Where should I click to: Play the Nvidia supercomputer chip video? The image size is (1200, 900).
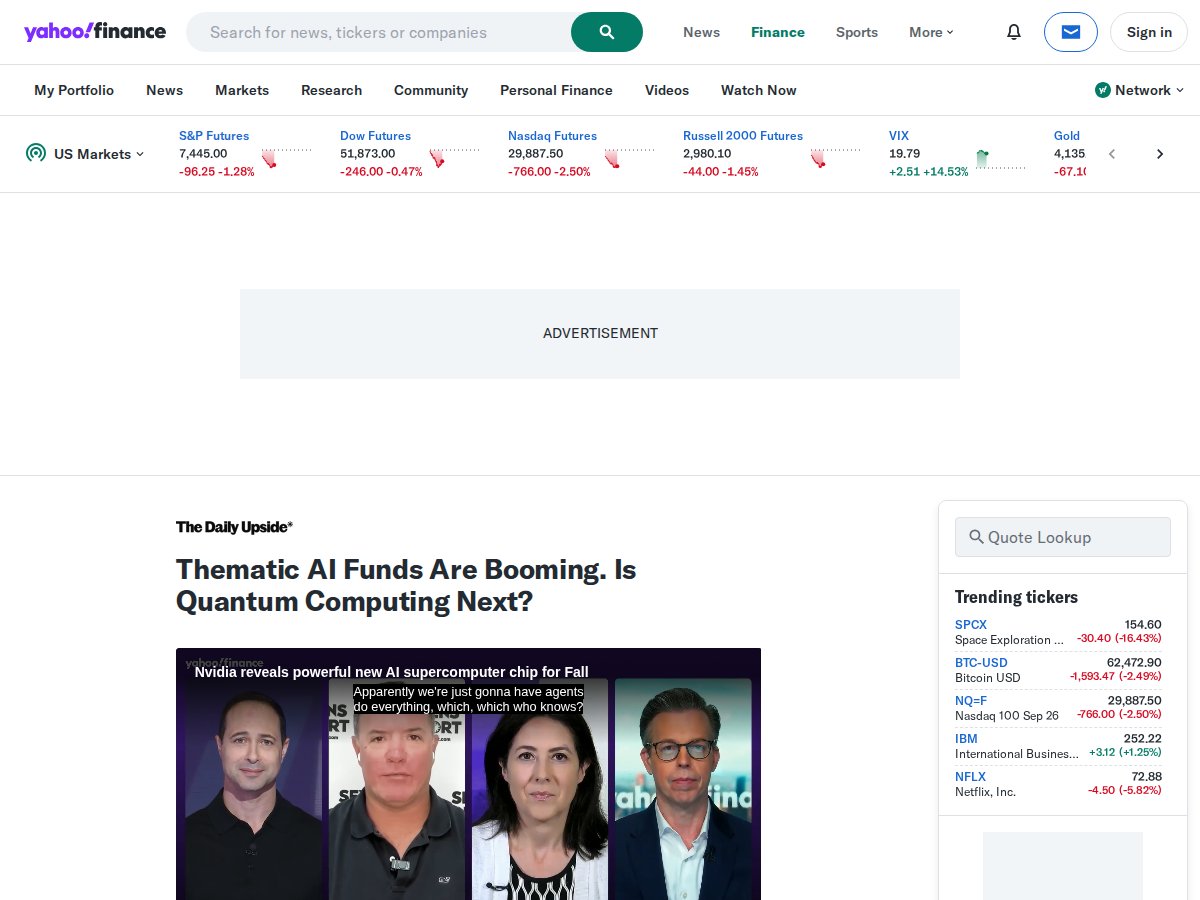click(468, 774)
